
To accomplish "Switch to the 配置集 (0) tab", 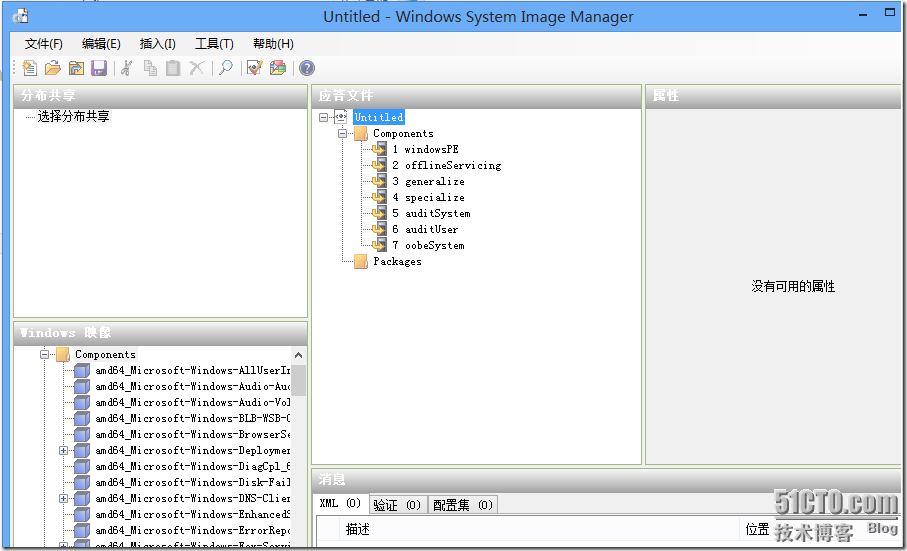I will [463, 505].
